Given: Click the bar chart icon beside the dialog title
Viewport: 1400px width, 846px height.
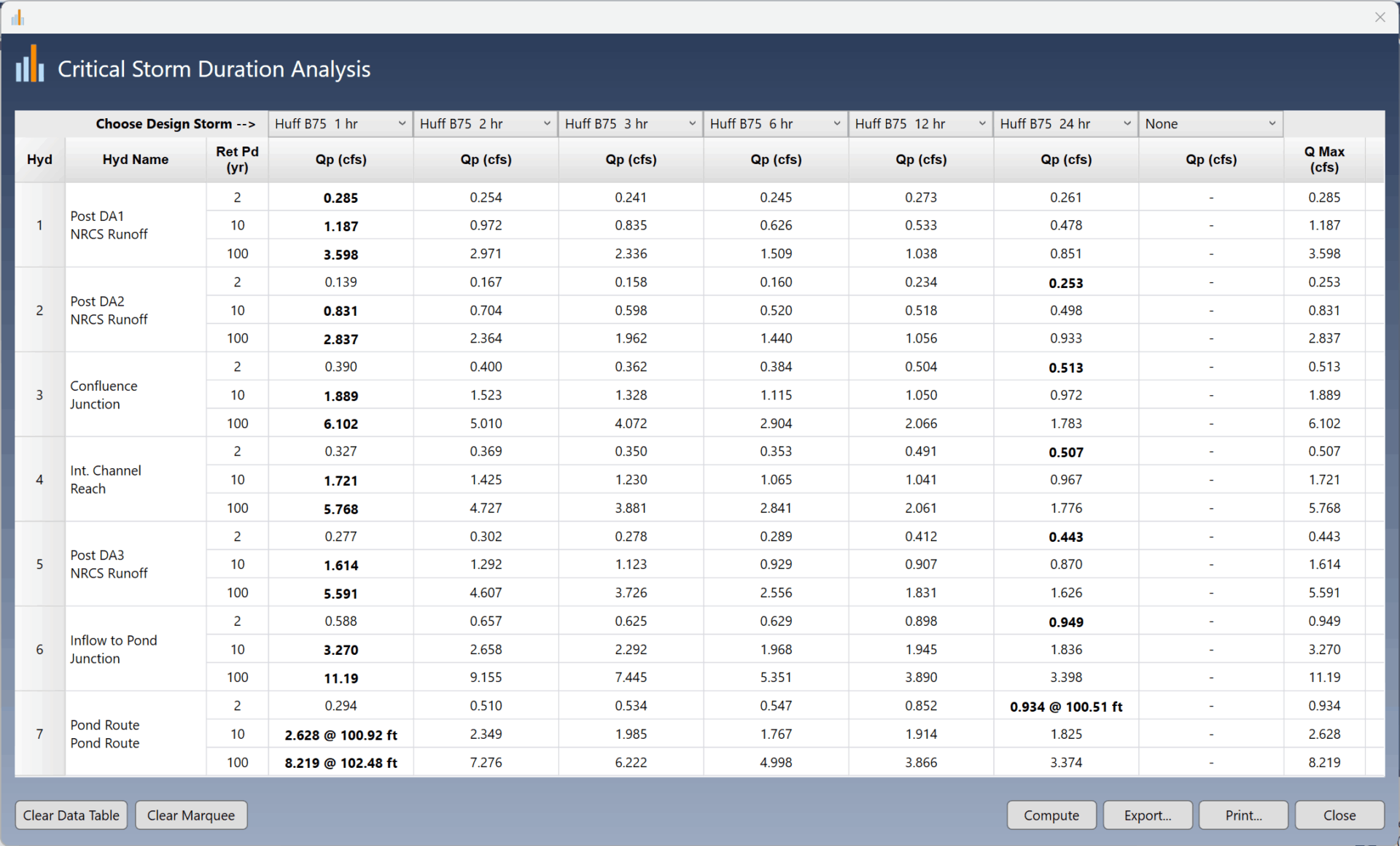Looking at the screenshot, I should [30, 65].
